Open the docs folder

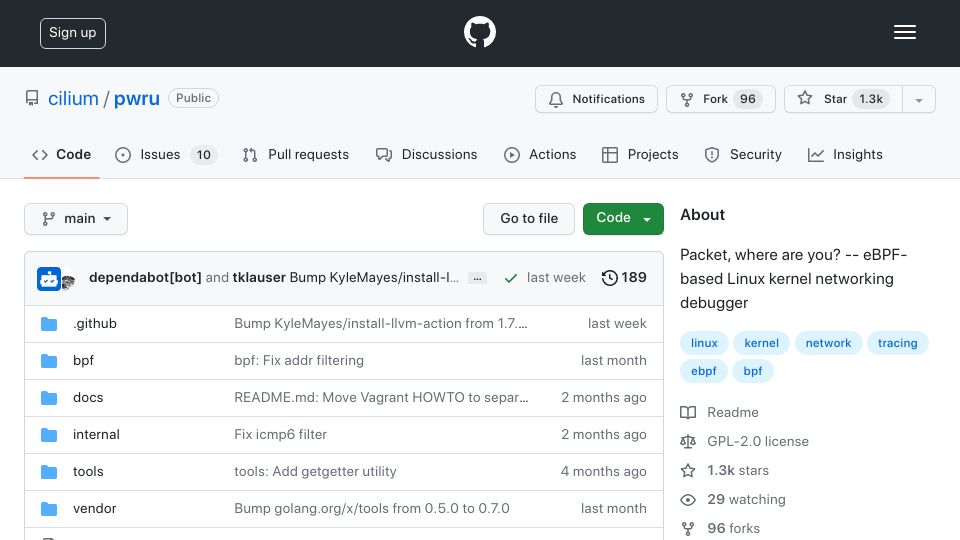click(x=88, y=397)
